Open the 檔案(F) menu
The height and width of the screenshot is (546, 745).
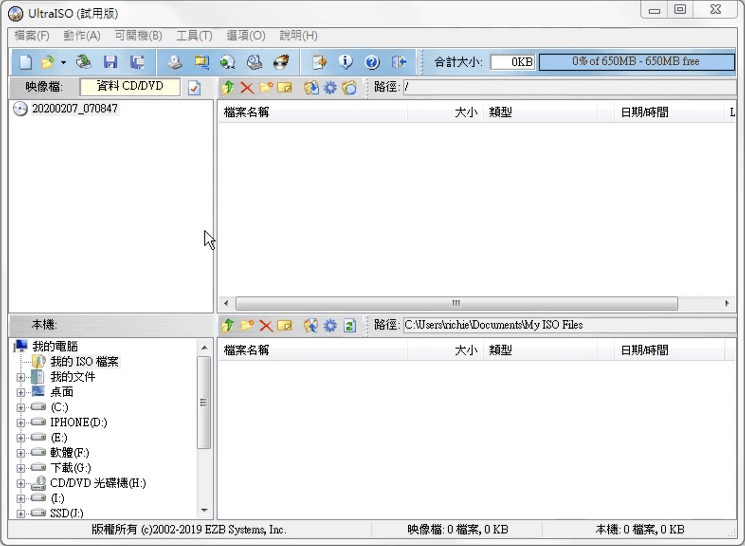[32, 36]
